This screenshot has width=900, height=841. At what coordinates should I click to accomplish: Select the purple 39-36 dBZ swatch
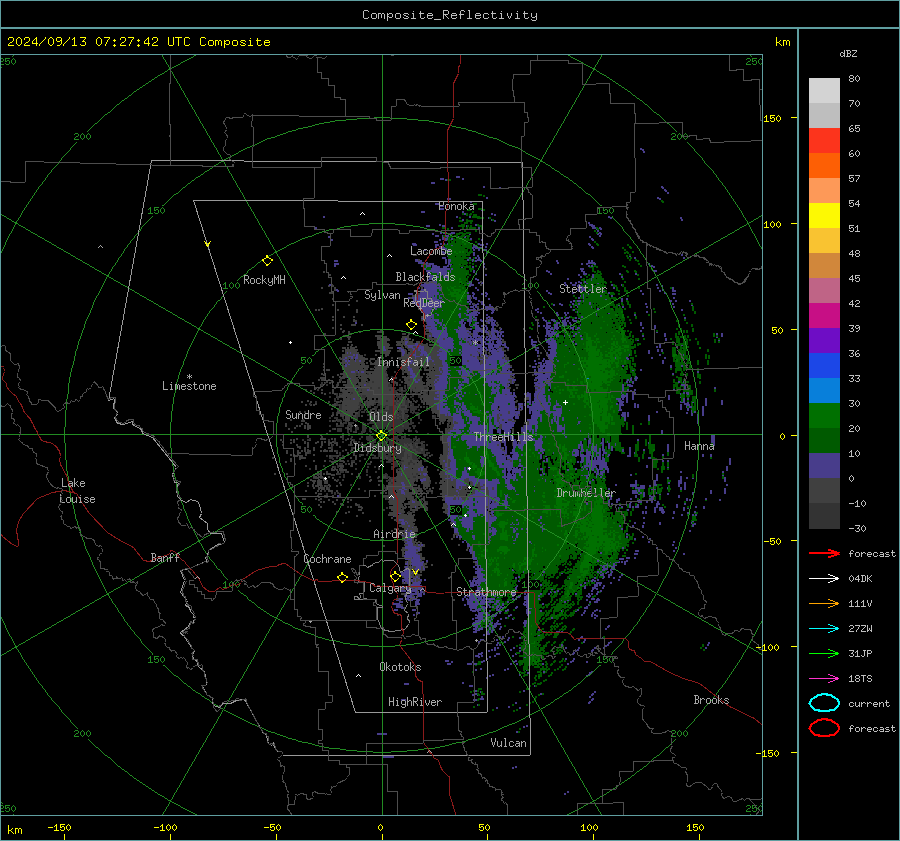click(x=824, y=341)
